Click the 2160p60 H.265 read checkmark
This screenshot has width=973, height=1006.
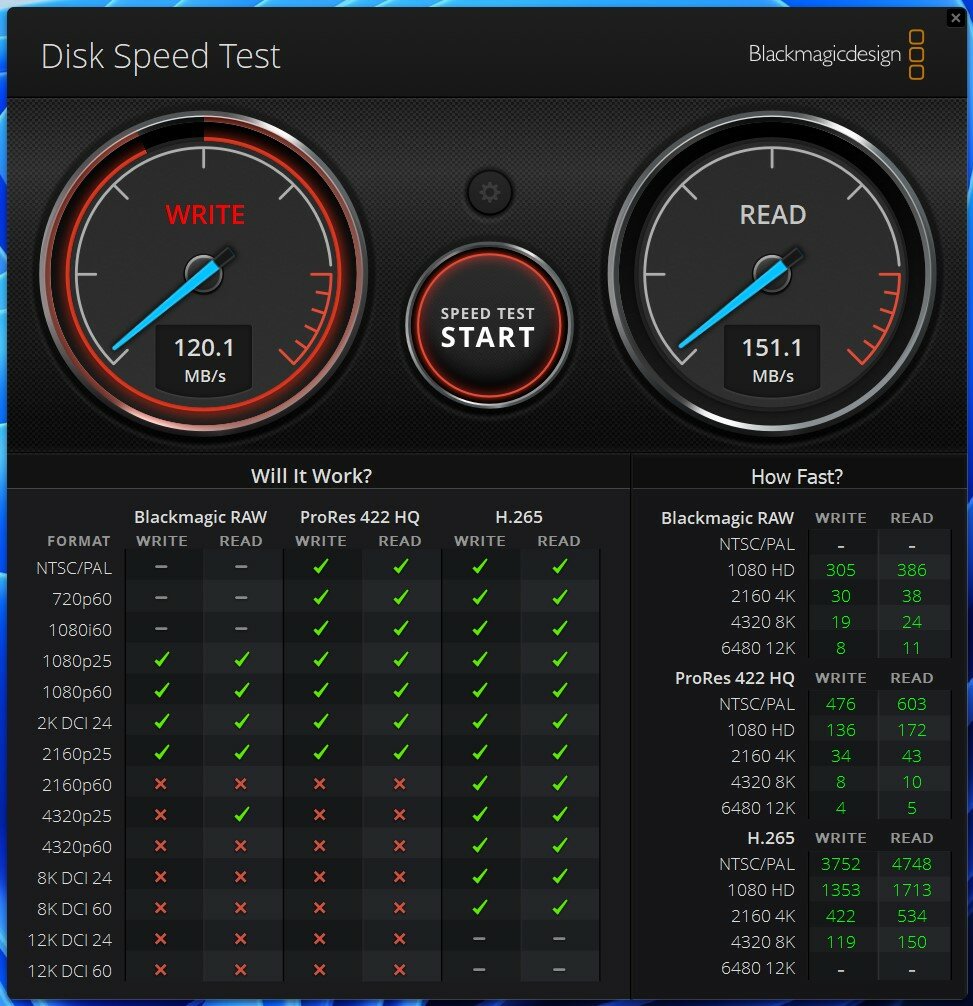tap(560, 783)
